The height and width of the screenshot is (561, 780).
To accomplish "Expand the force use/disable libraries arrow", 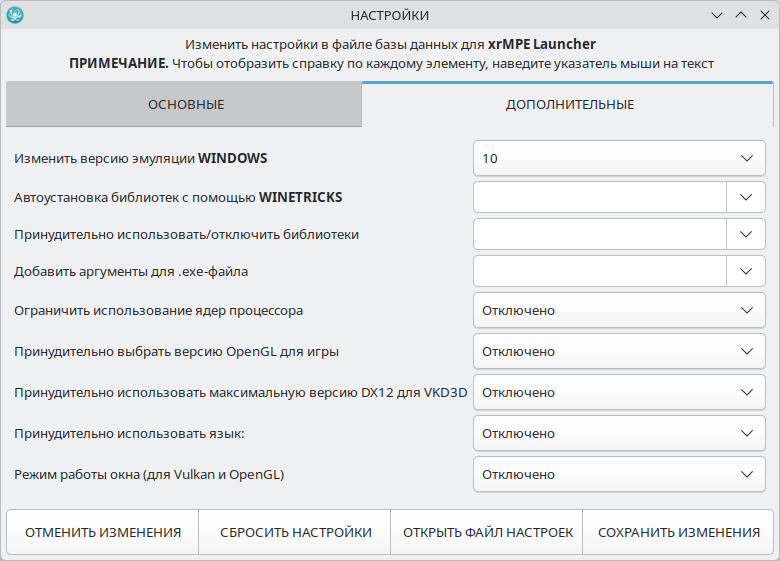I will click(746, 234).
